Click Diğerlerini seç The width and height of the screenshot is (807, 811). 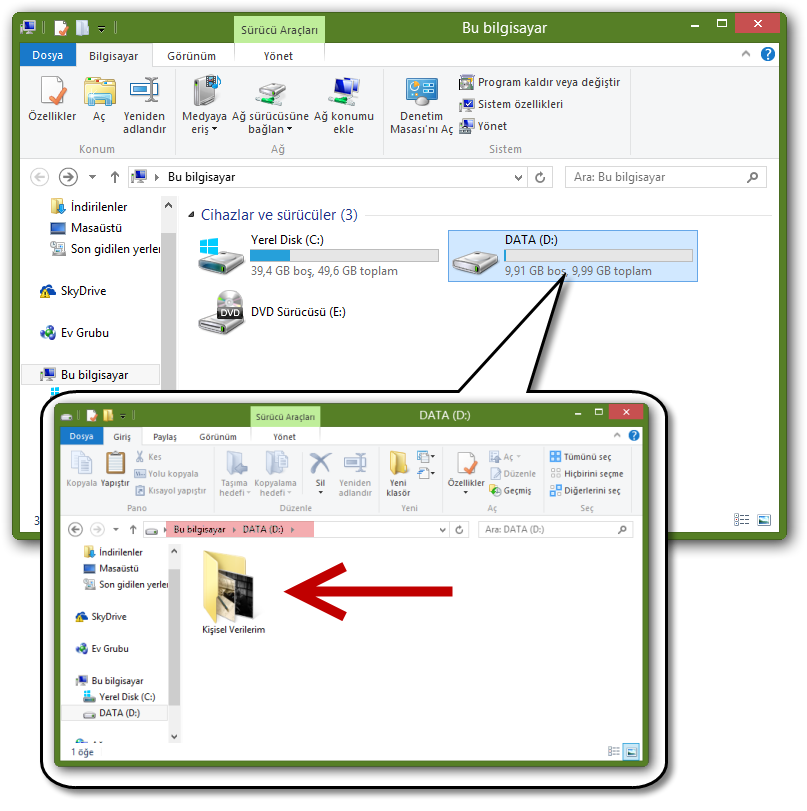(x=585, y=491)
